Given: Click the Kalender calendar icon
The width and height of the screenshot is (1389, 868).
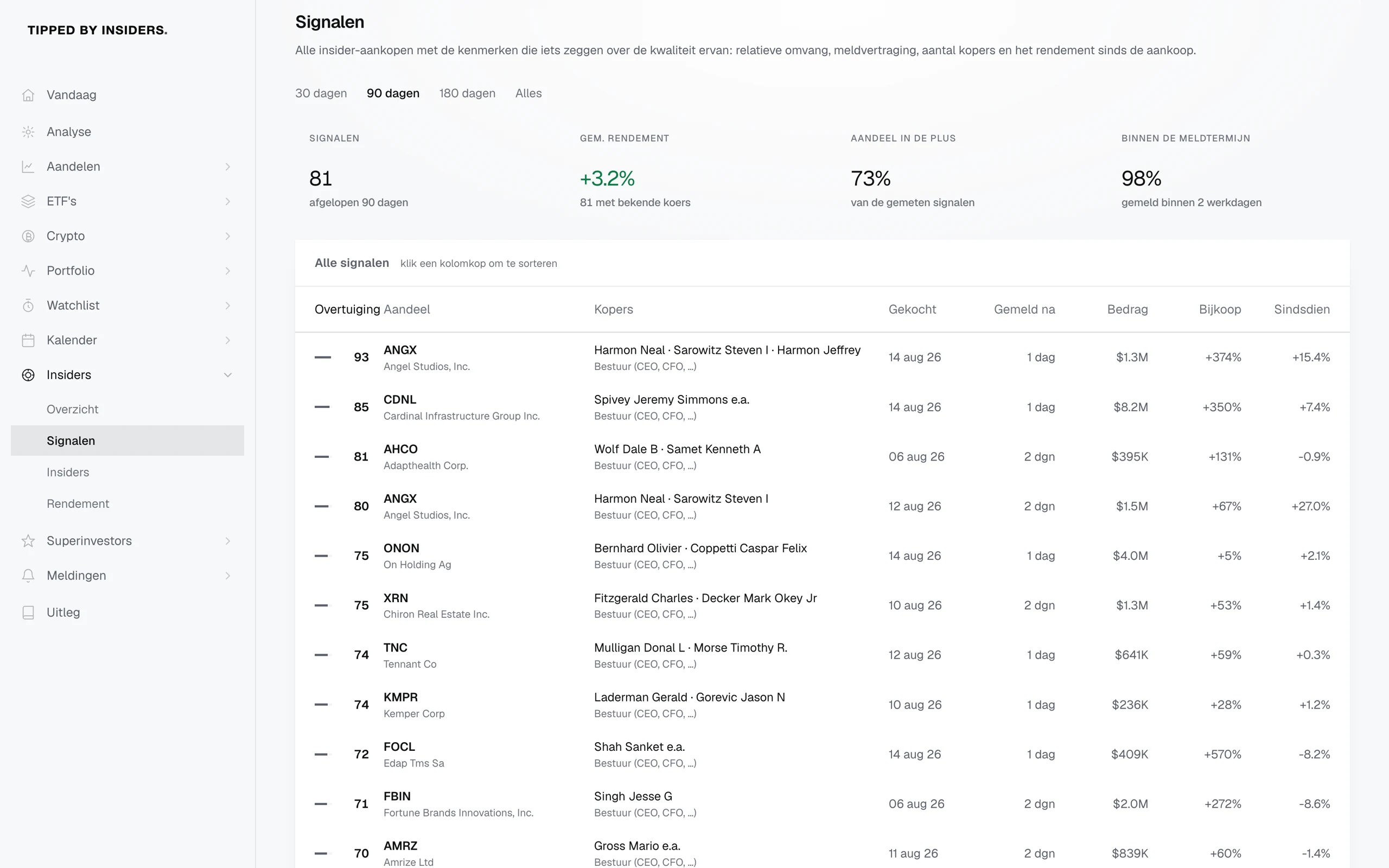Looking at the screenshot, I should tap(28, 341).
